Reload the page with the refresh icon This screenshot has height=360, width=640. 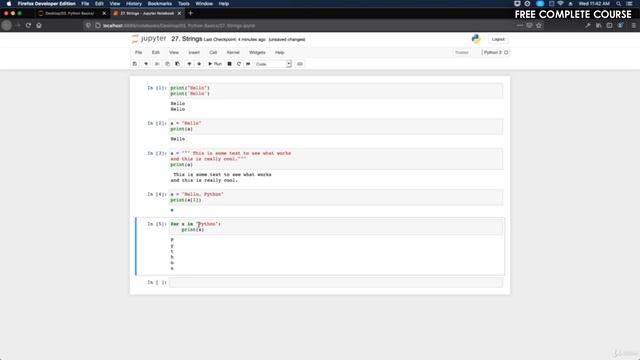point(28,25)
